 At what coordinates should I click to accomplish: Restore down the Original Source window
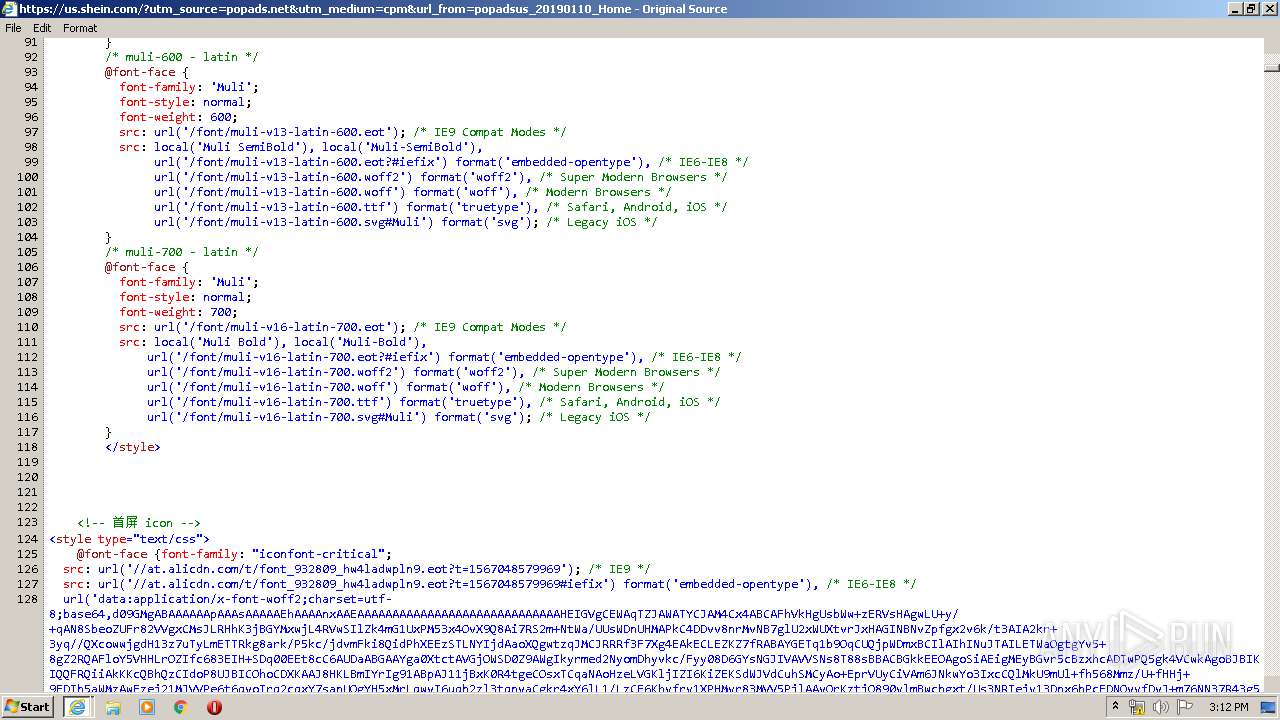(x=1250, y=9)
